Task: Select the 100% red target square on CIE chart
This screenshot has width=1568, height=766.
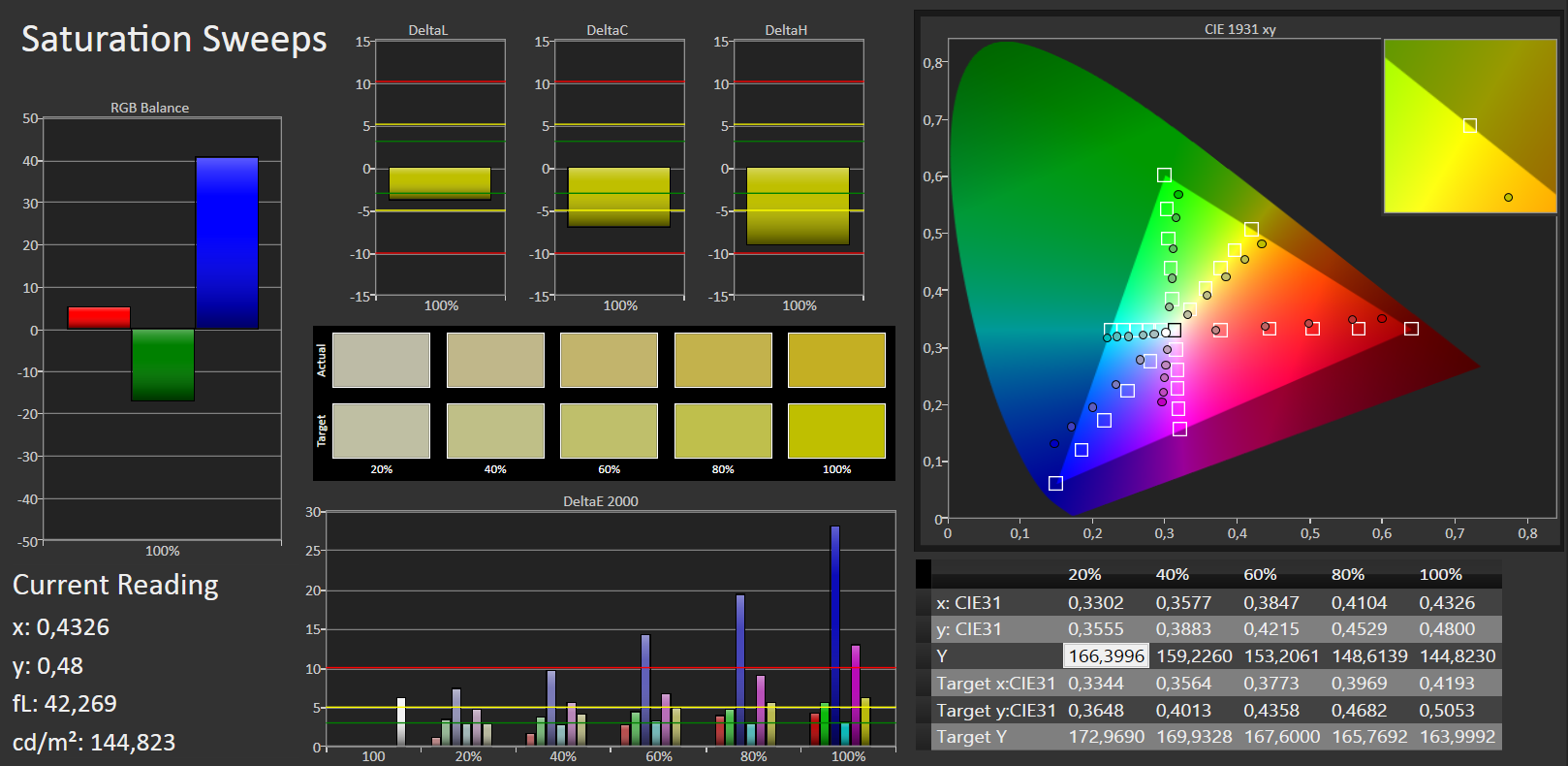Action: tap(1411, 329)
